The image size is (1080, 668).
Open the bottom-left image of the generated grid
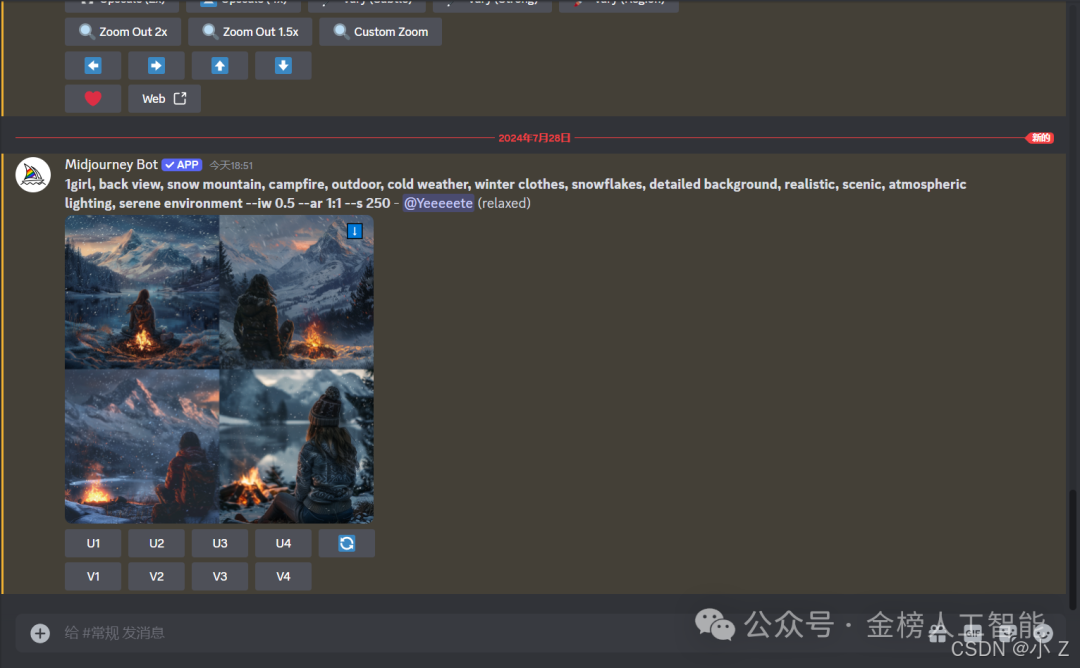pos(142,446)
